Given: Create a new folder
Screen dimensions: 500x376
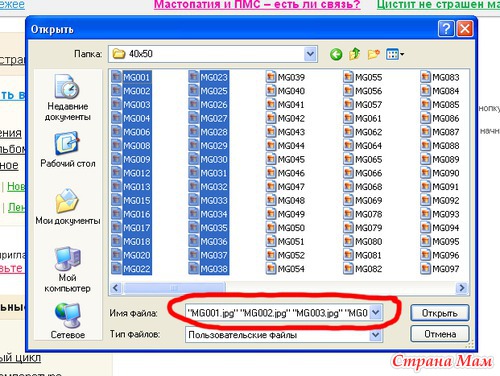Looking at the screenshot, I should point(373,54).
